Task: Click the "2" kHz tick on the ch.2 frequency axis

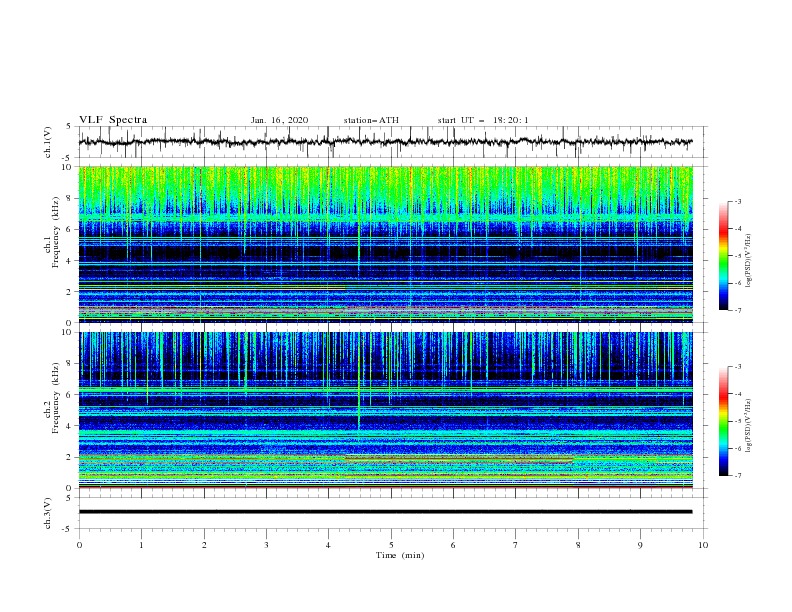Action: 69,457
